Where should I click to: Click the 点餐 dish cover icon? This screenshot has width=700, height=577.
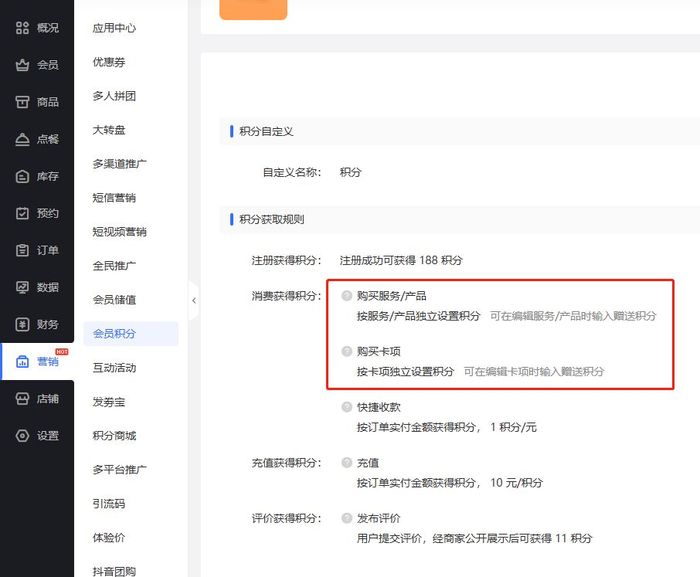pos(22,139)
